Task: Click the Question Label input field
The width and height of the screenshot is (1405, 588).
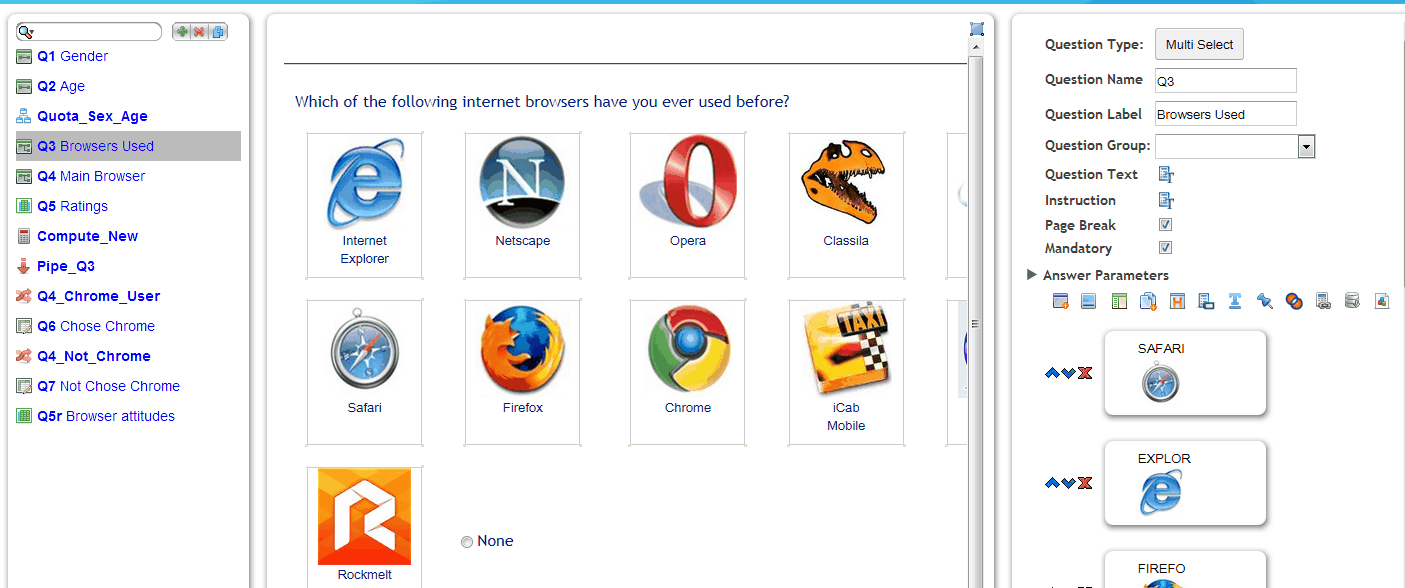Action: coord(1225,114)
